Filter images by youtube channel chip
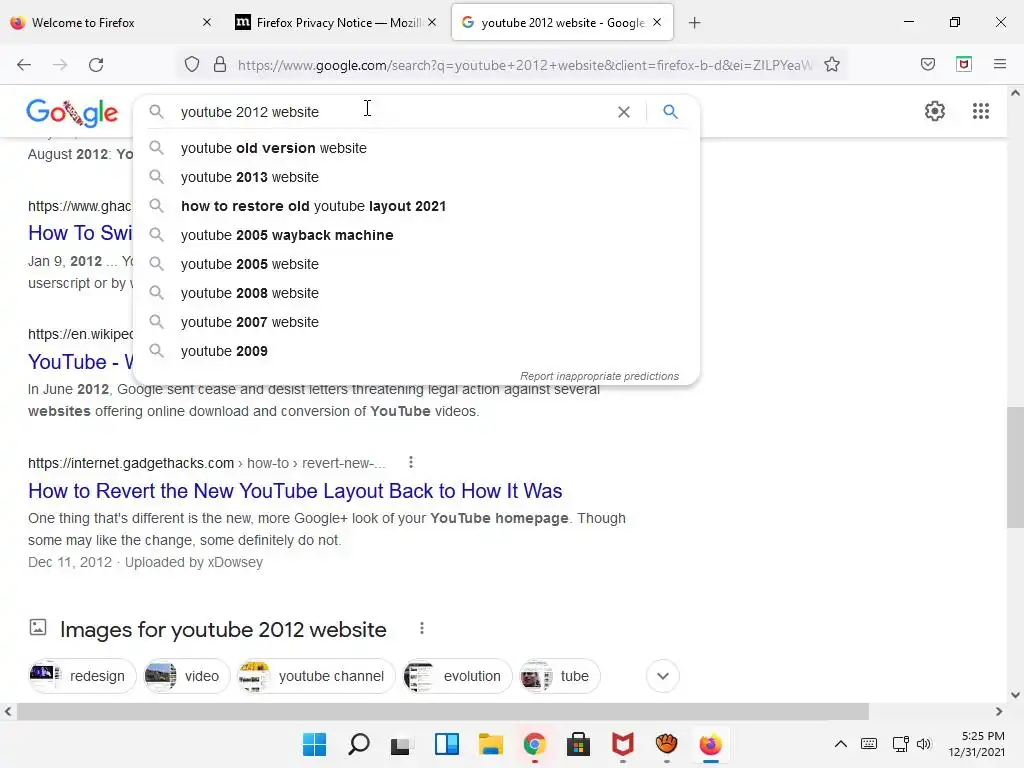 point(316,676)
